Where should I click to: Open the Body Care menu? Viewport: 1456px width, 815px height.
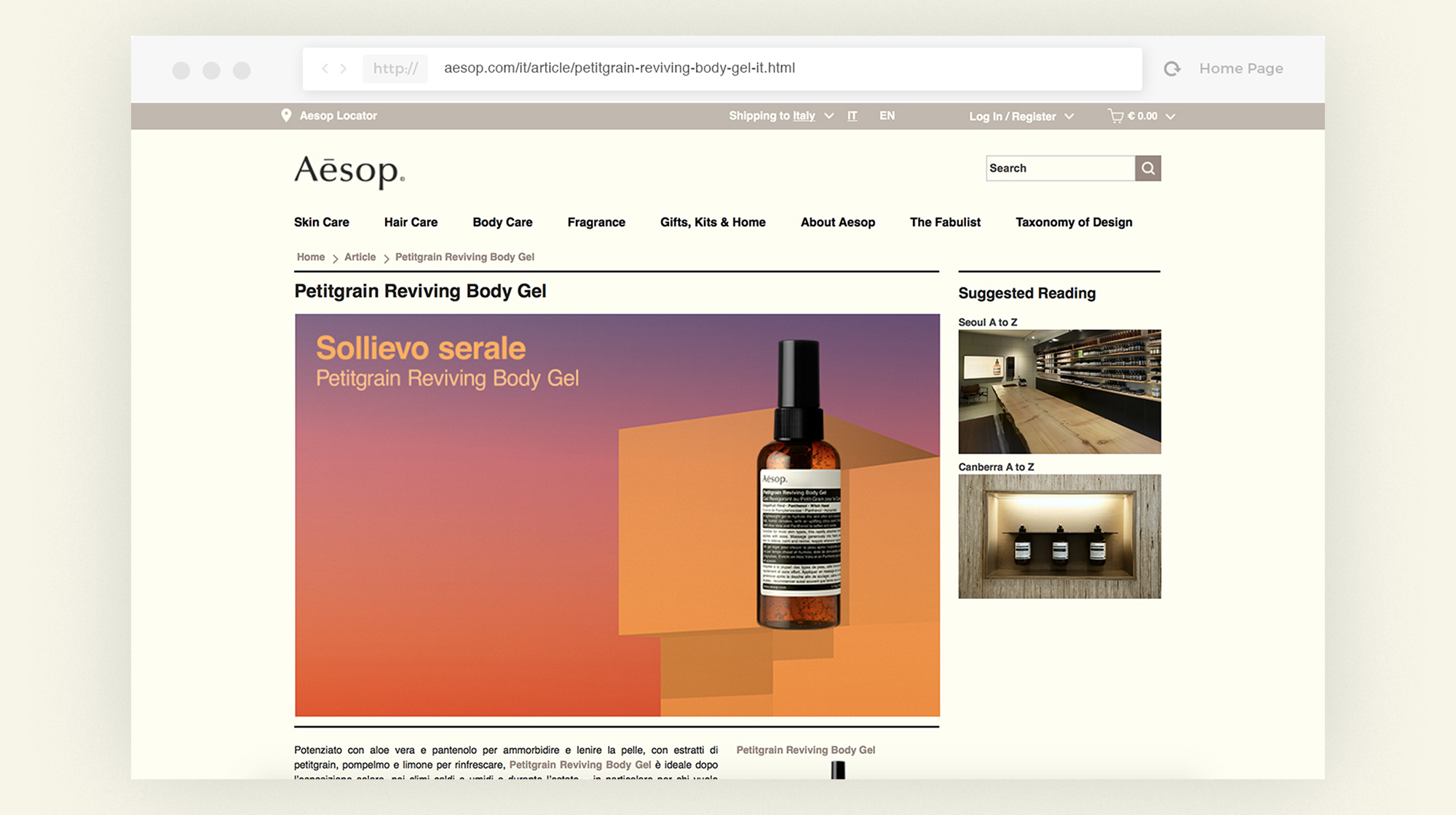coord(502,222)
